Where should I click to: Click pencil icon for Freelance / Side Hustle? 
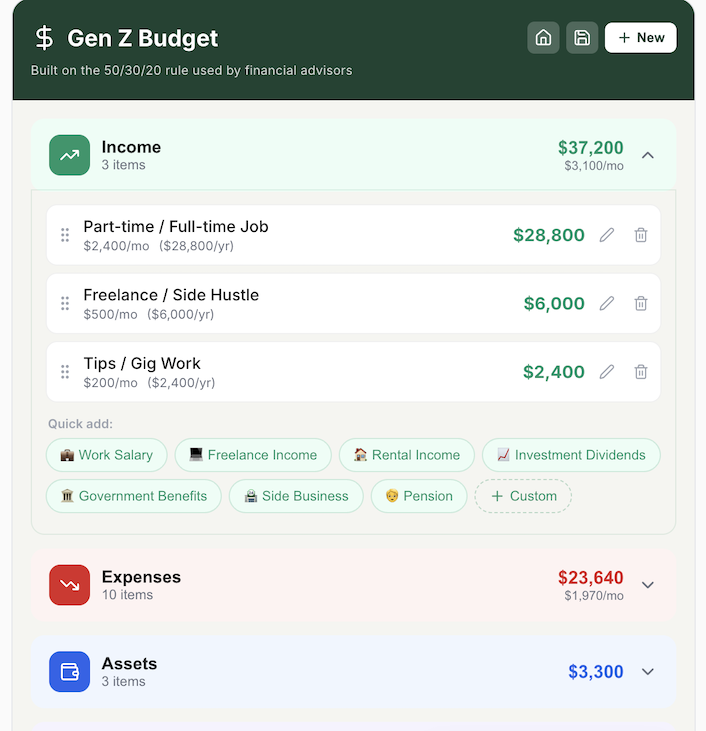pyautogui.click(x=607, y=304)
